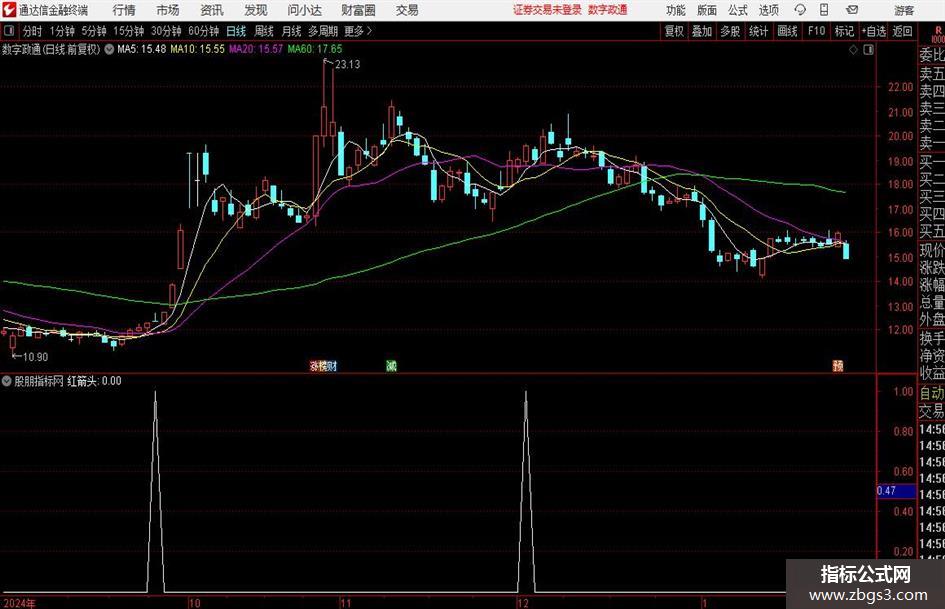Click the 2024年 date label on timeline
This screenshot has width=945, height=609.
19,603
